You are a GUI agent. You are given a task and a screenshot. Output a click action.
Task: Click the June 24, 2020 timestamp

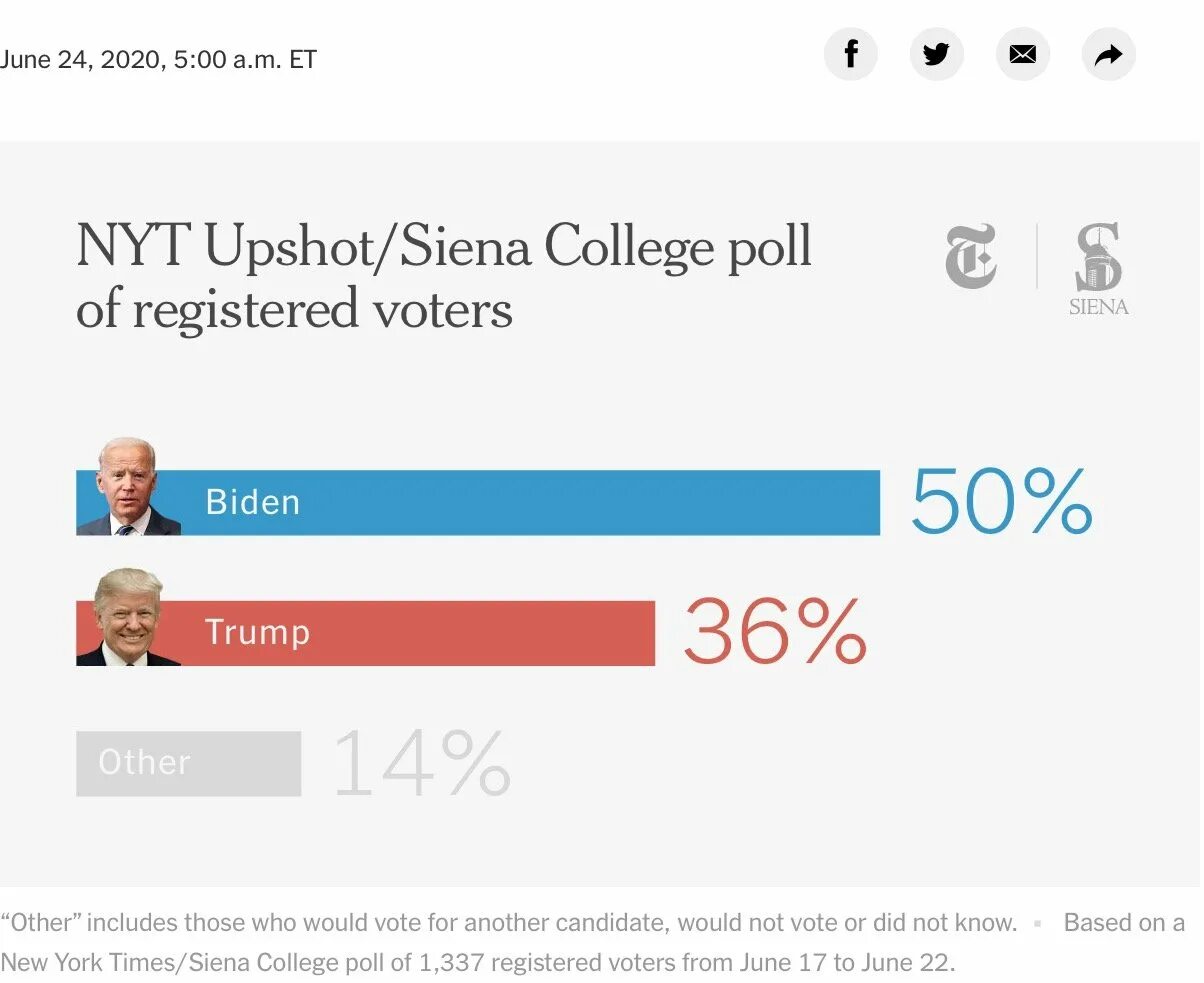pos(158,59)
